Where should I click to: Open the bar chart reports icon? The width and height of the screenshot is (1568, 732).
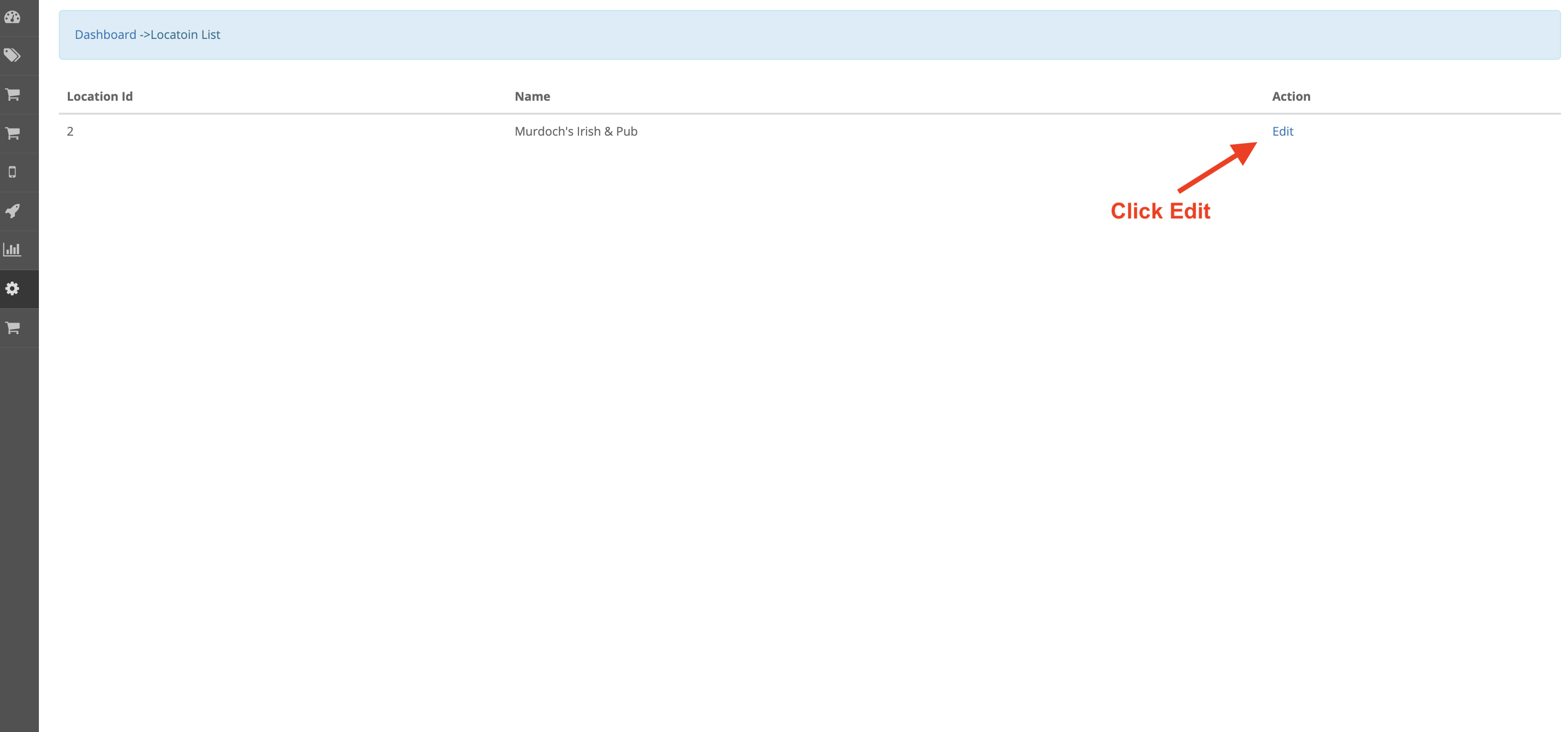(12, 249)
